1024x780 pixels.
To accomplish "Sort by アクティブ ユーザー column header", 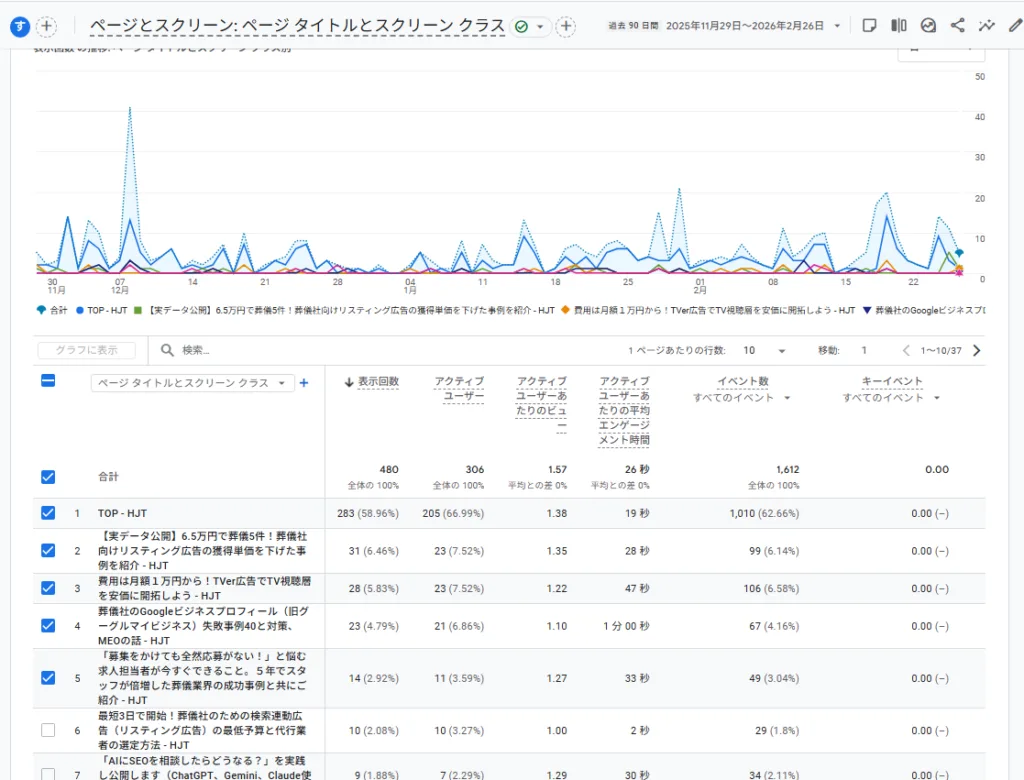I will [458, 389].
